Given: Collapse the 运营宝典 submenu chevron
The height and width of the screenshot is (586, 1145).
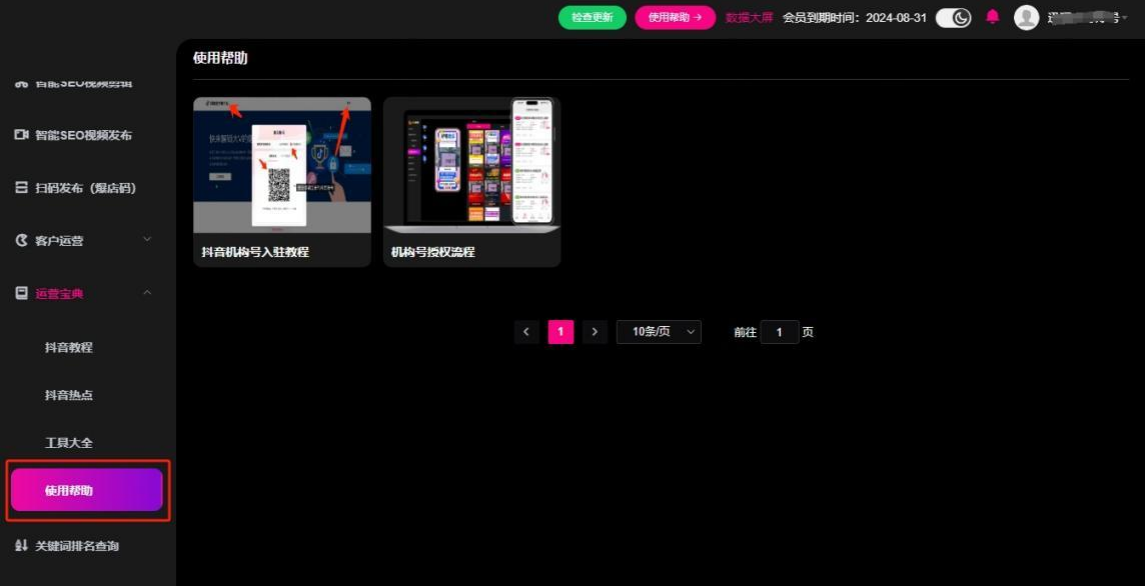Looking at the screenshot, I should [x=147, y=293].
